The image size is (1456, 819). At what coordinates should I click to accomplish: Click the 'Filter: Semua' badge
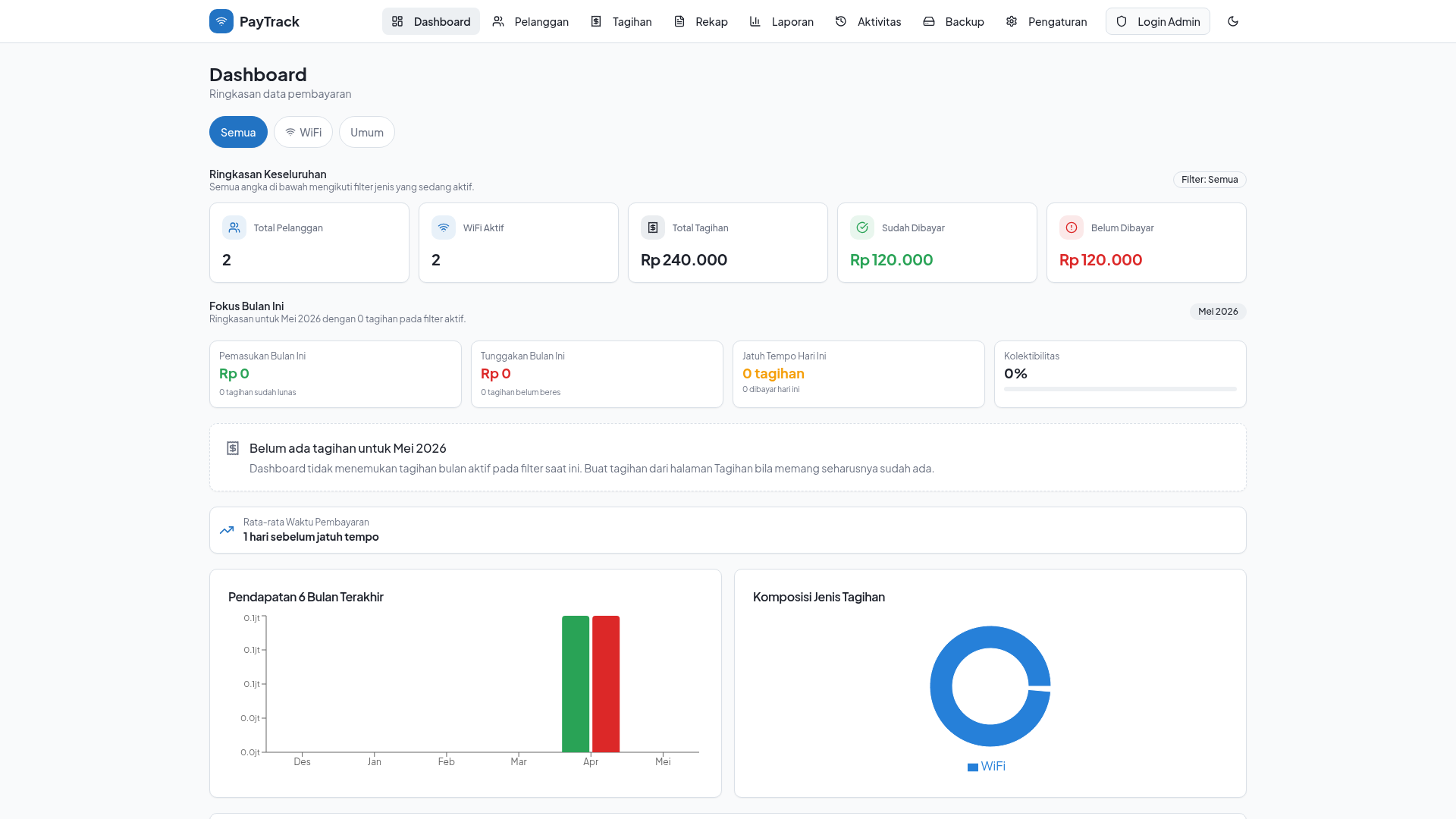(1210, 180)
